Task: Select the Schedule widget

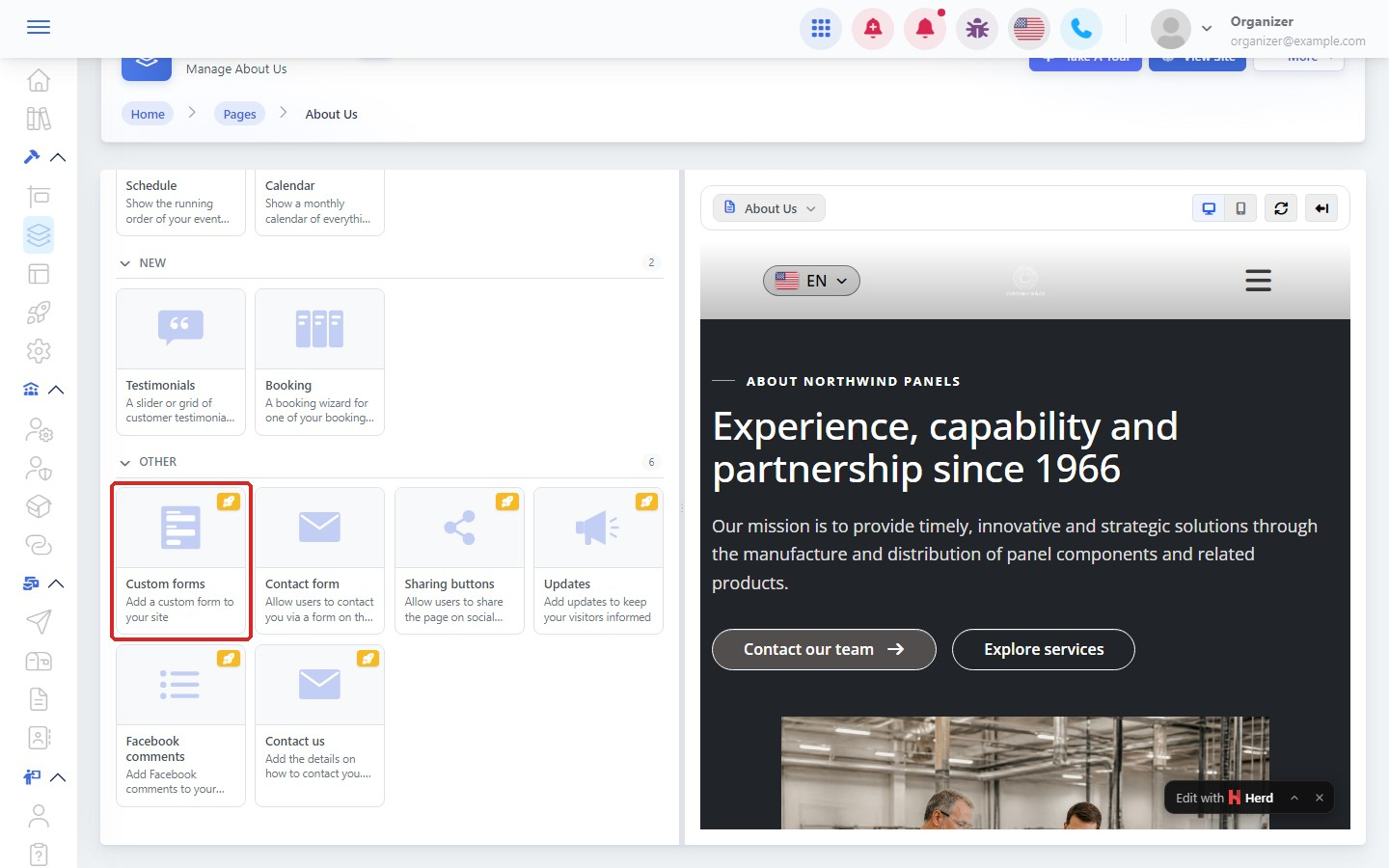Action: (x=180, y=202)
